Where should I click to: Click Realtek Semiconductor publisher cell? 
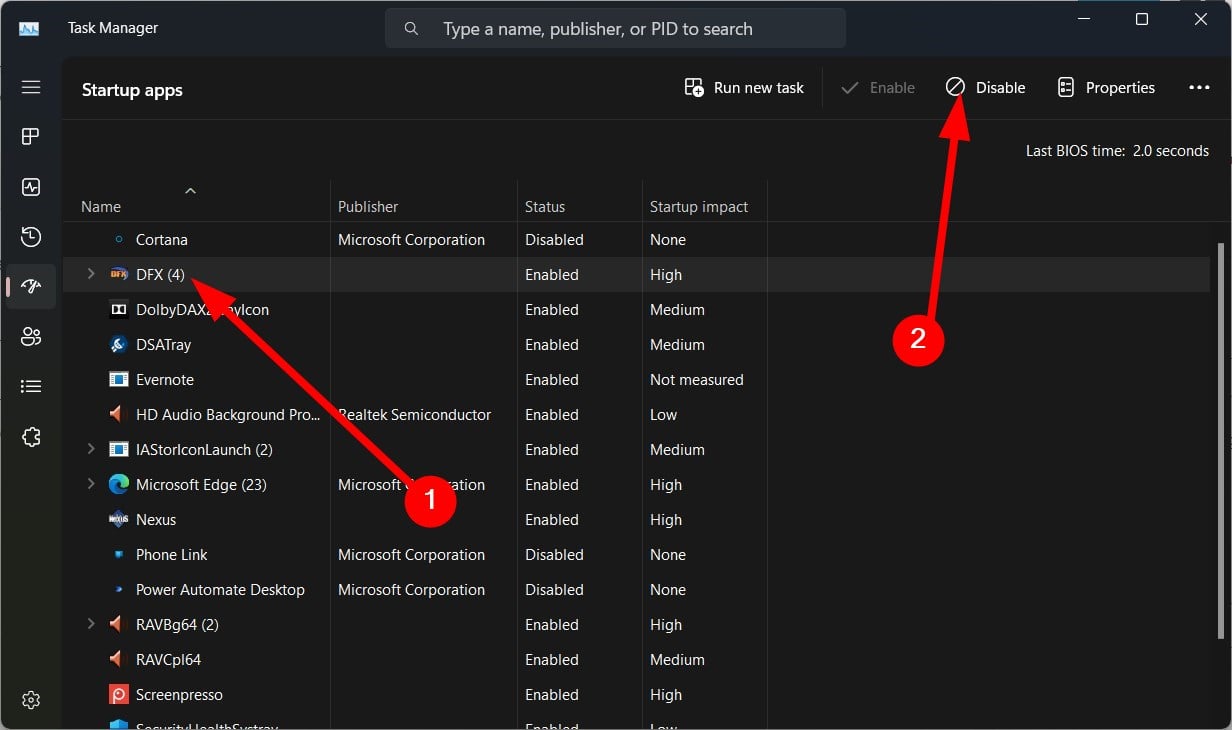415,415
